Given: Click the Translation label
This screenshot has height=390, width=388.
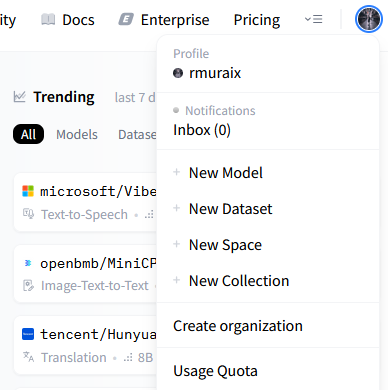Looking at the screenshot, I should [74, 357].
